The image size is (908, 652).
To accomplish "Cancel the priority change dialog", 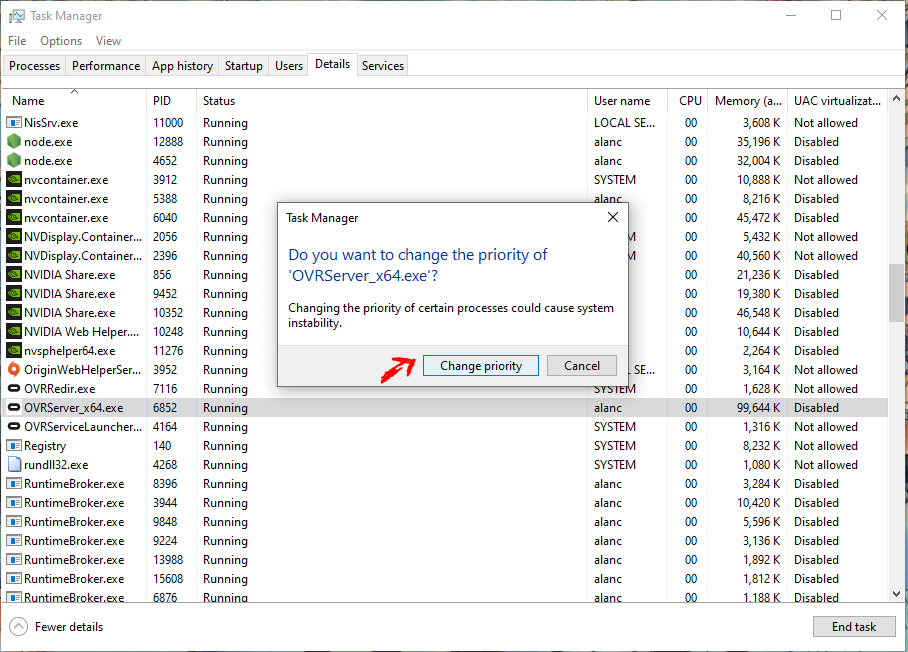I will [x=582, y=366].
